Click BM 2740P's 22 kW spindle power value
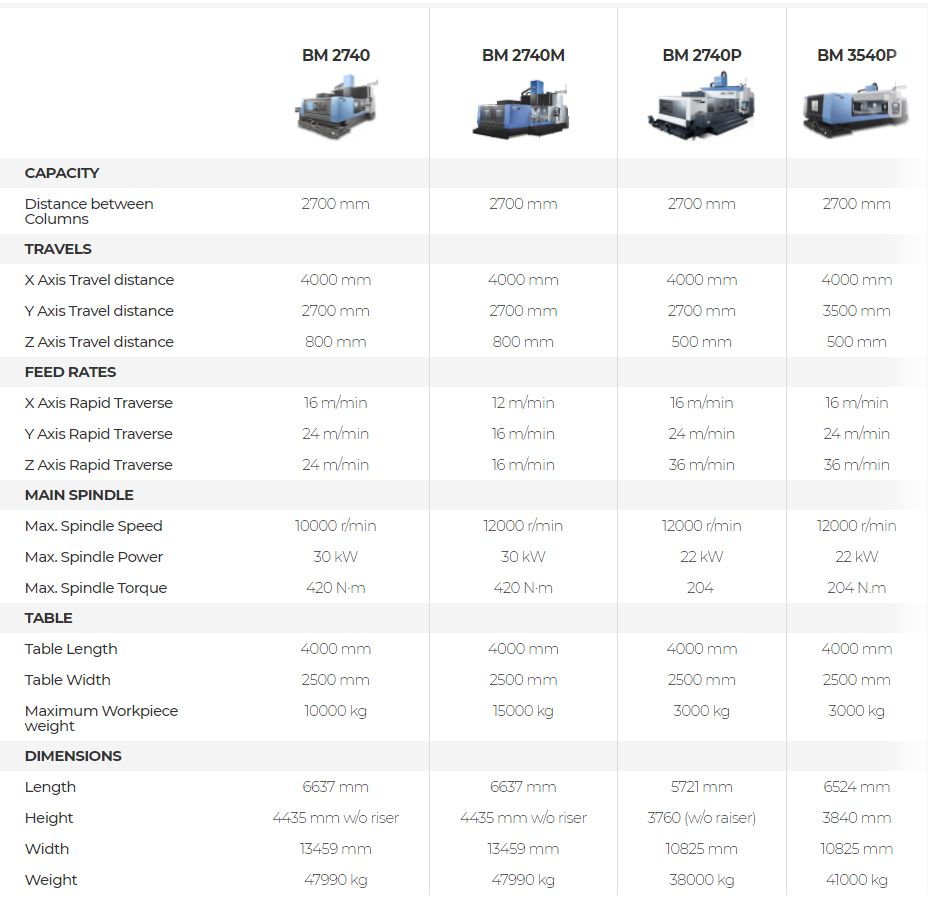 point(702,557)
